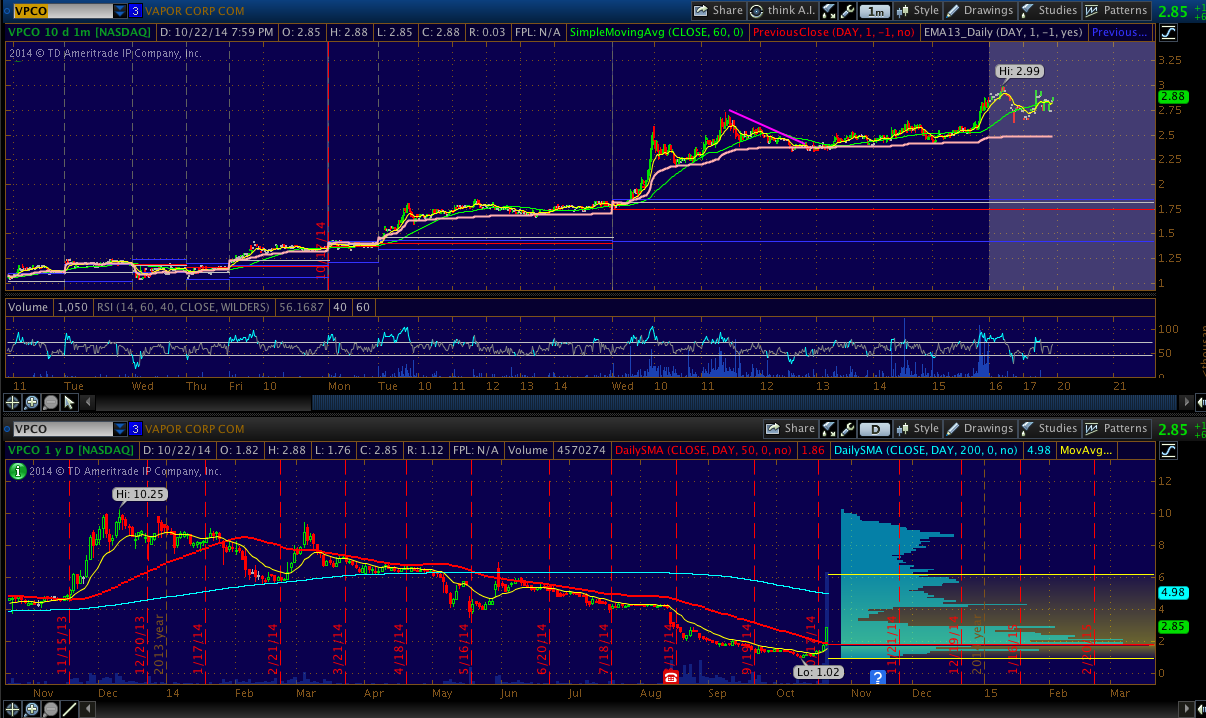The image size is (1206, 718).
Task: Open wrench chart settings on upper chart
Action: tap(848, 10)
